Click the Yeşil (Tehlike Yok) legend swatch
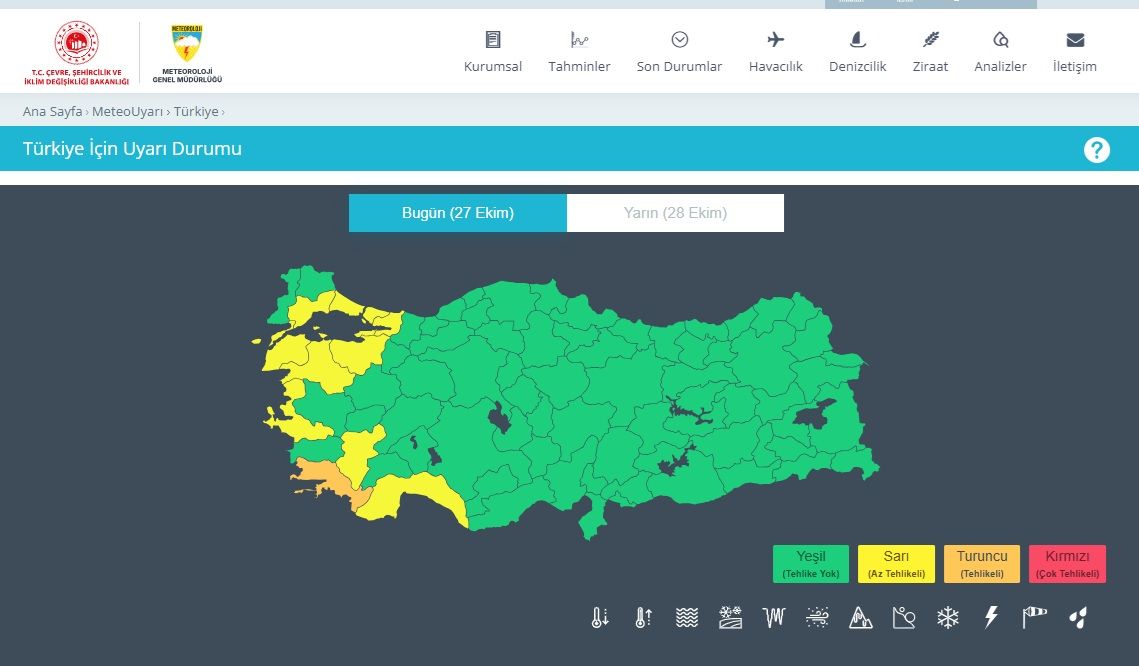 [x=811, y=564]
